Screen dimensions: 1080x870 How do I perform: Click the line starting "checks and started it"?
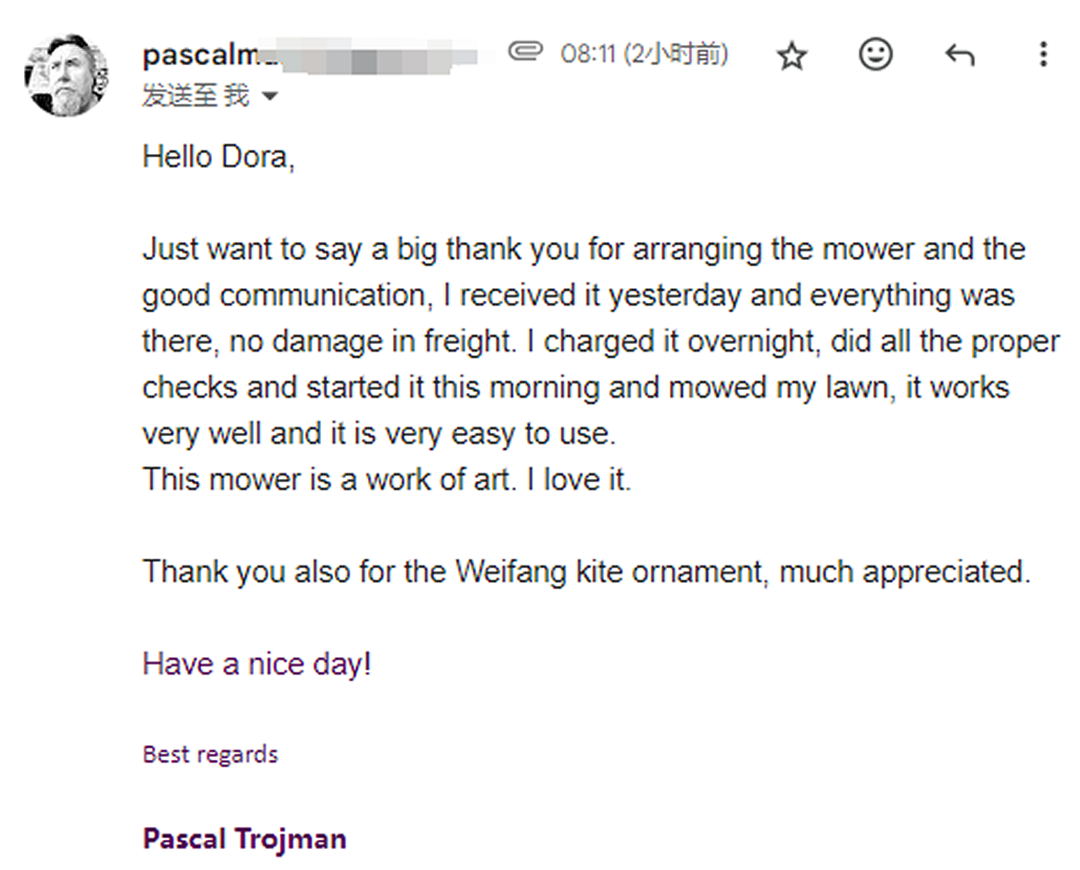(x=575, y=387)
